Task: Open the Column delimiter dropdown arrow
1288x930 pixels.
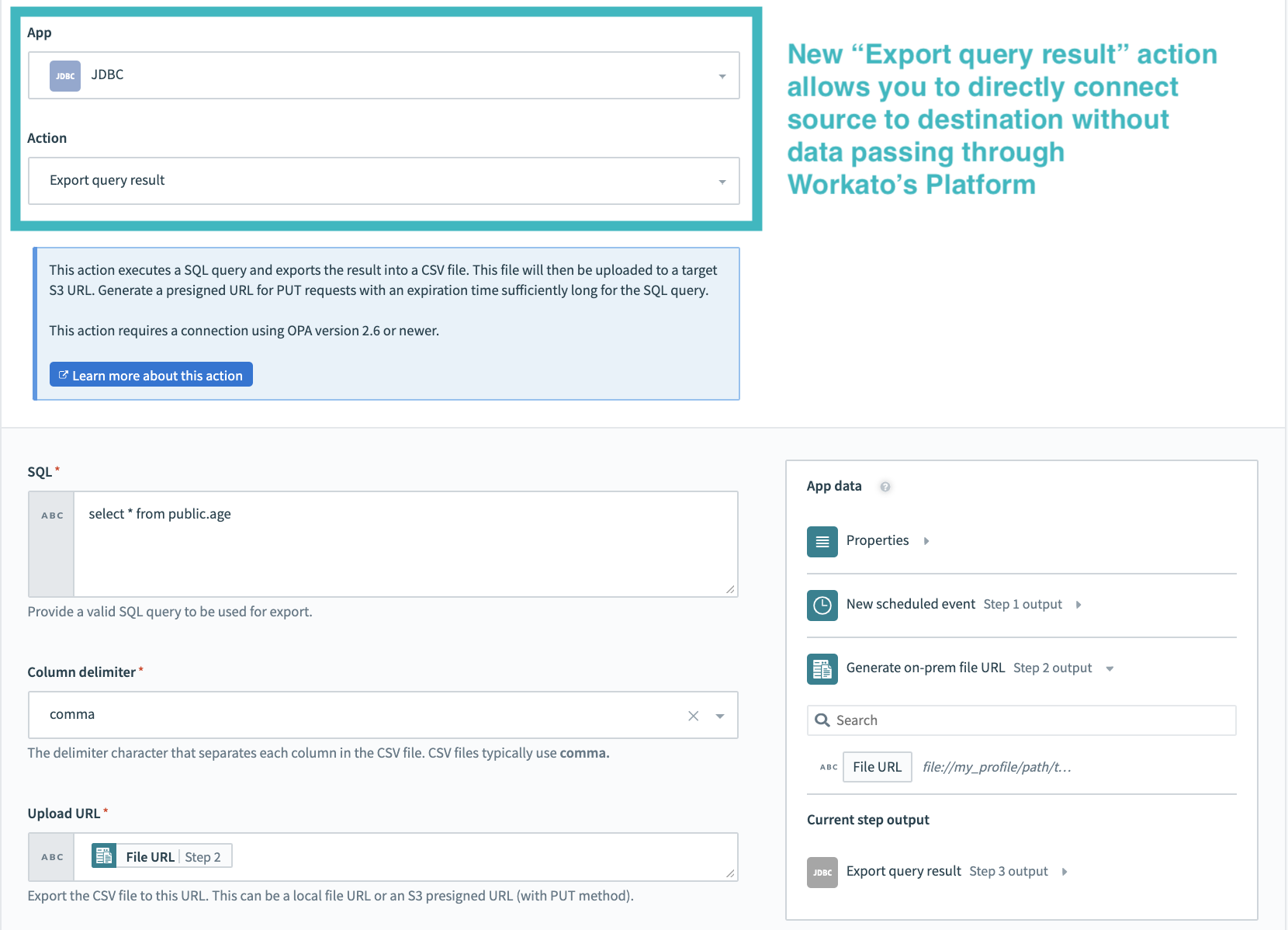Action: click(x=720, y=716)
